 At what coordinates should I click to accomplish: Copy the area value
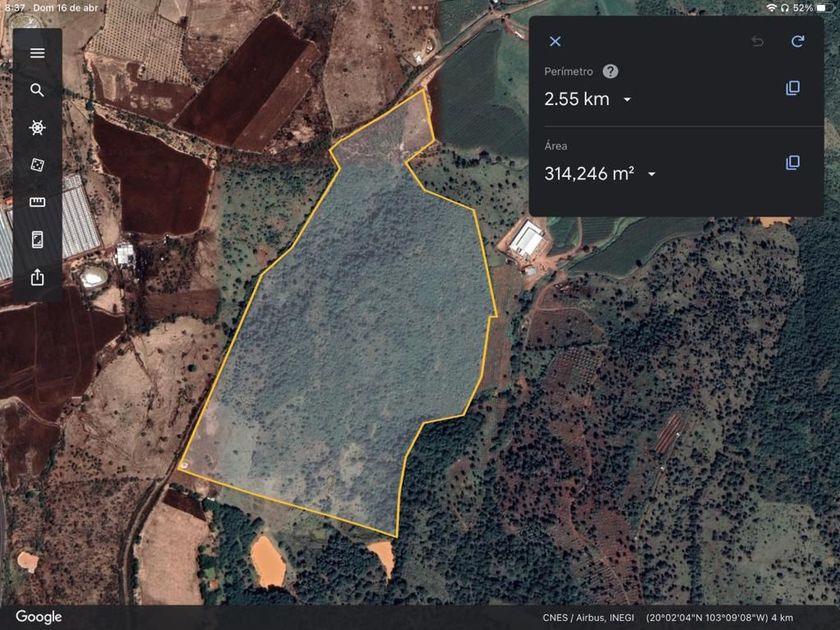(x=793, y=162)
